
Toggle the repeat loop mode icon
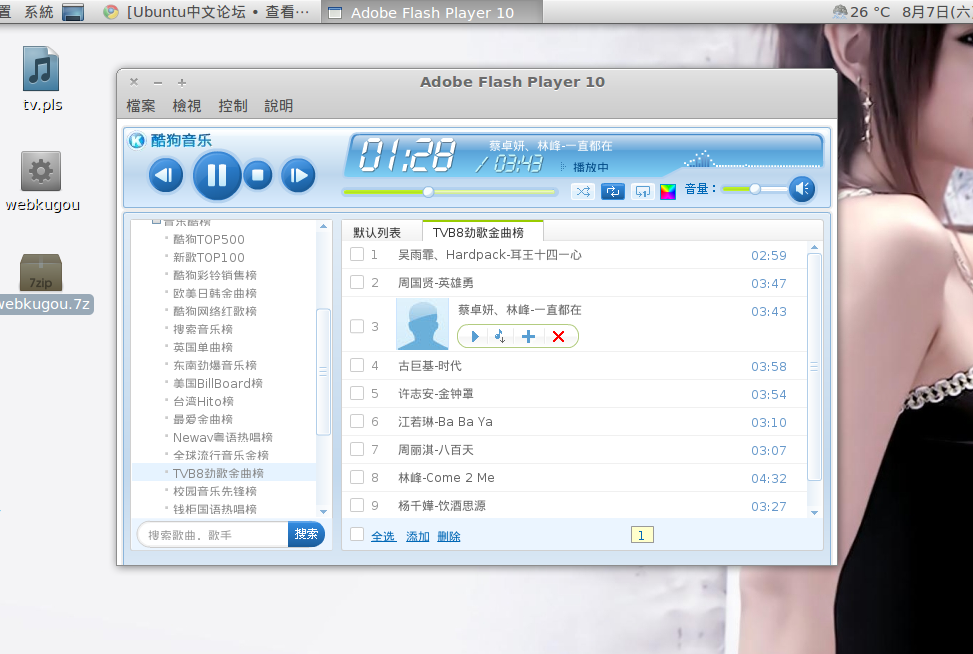coord(612,192)
